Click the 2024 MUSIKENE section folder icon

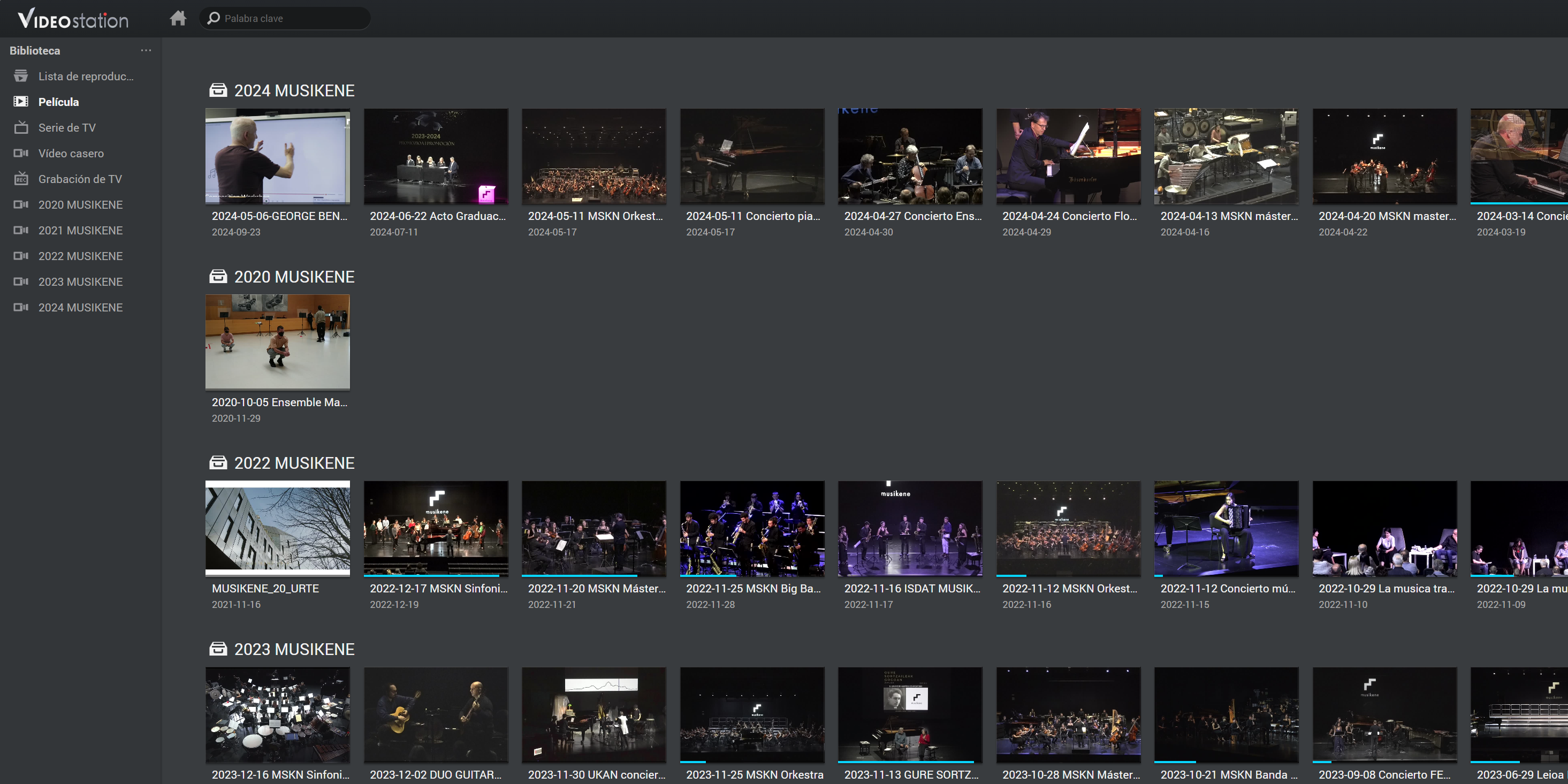[x=218, y=90]
